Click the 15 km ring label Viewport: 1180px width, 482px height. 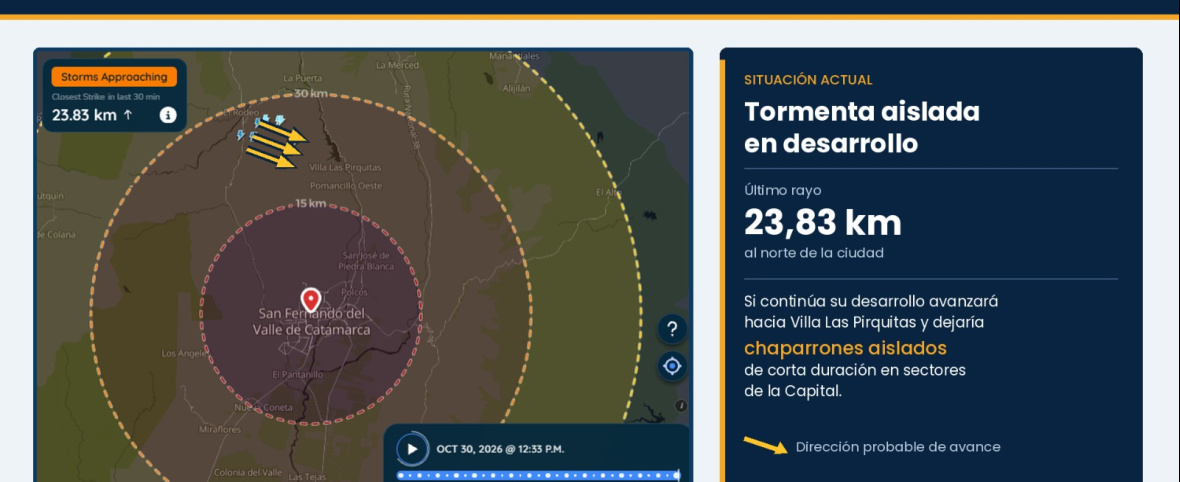[310, 203]
